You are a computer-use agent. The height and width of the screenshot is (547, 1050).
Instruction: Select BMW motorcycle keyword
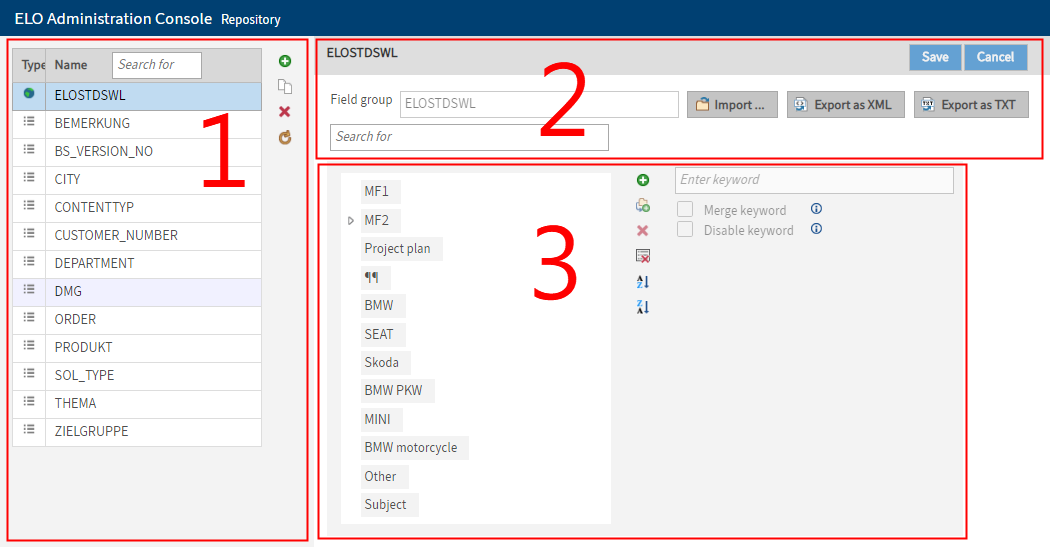coord(415,447)
